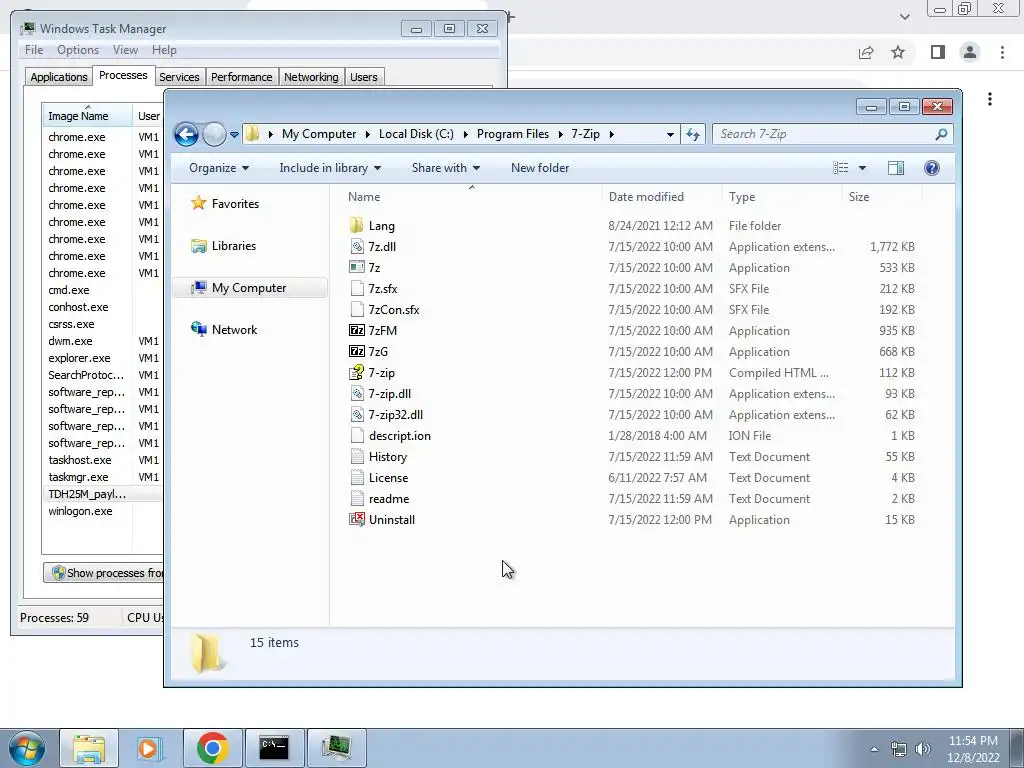Image resolution: width=1024 pixels, height=768 pixels.
Task: Select the 7-zip help file icon
Action: (x=357, y=372)
